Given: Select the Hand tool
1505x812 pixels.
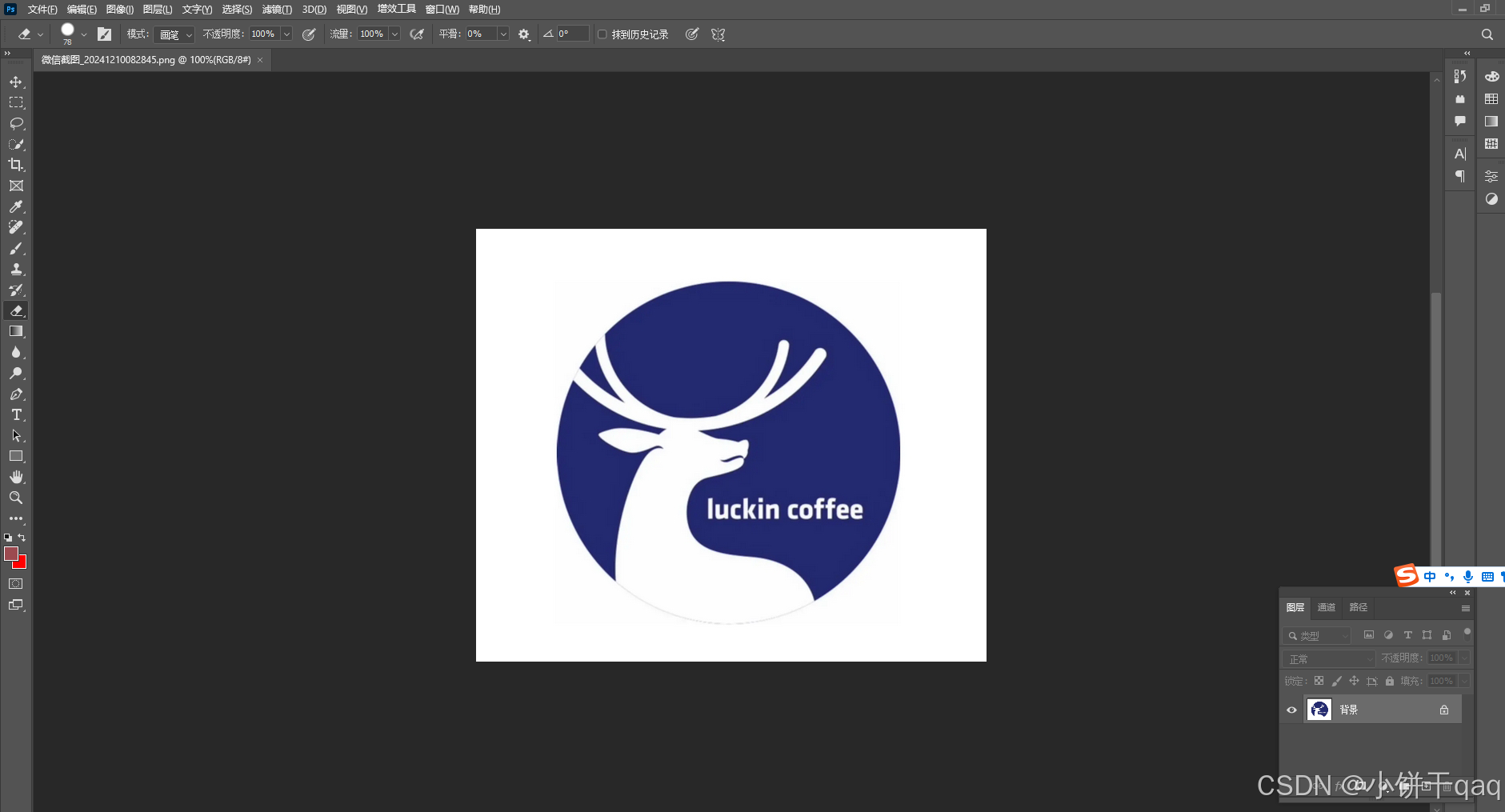Looking at the screenshot, I should pos(16,477).
